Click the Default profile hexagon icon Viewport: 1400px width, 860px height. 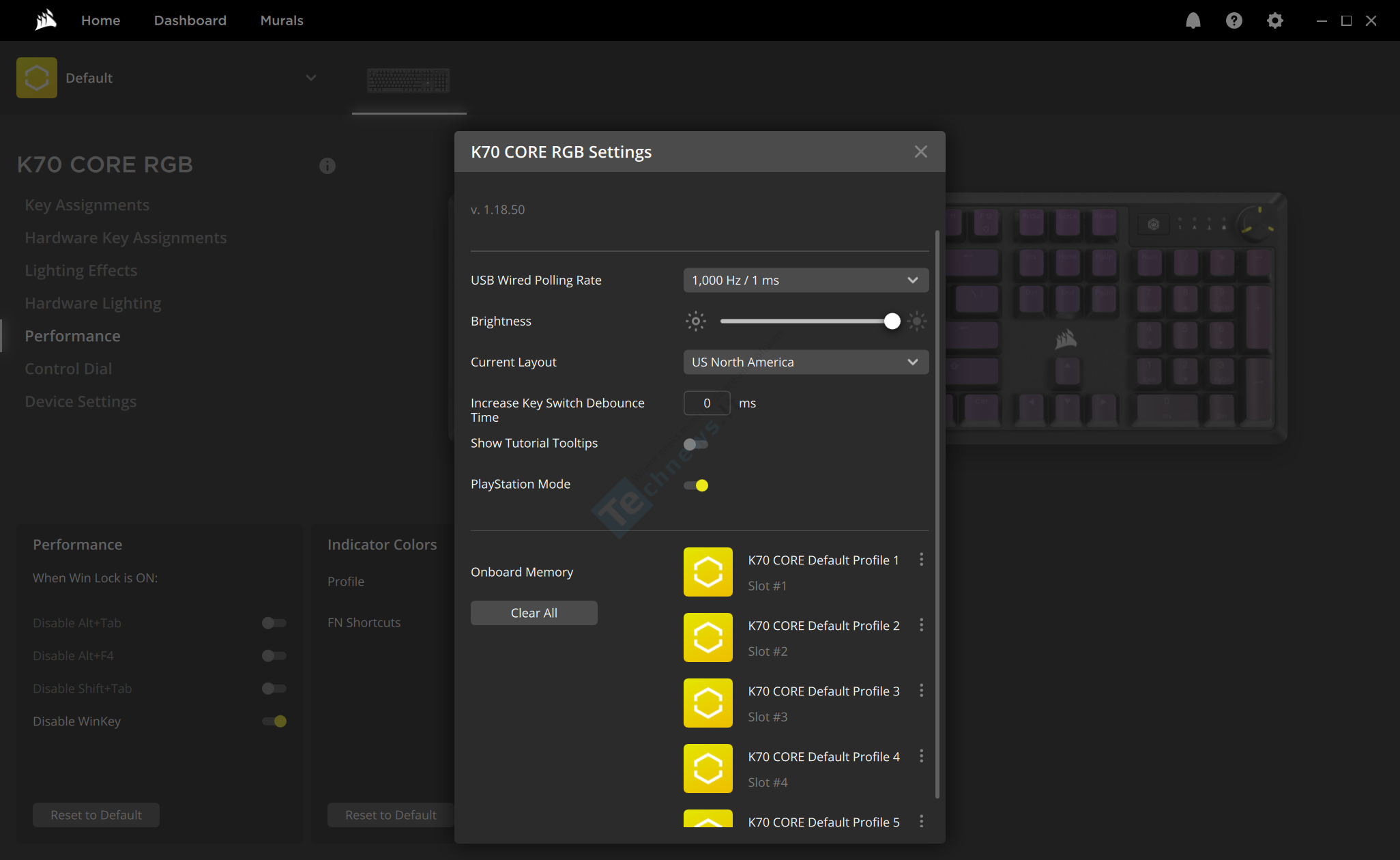(37, 78)
